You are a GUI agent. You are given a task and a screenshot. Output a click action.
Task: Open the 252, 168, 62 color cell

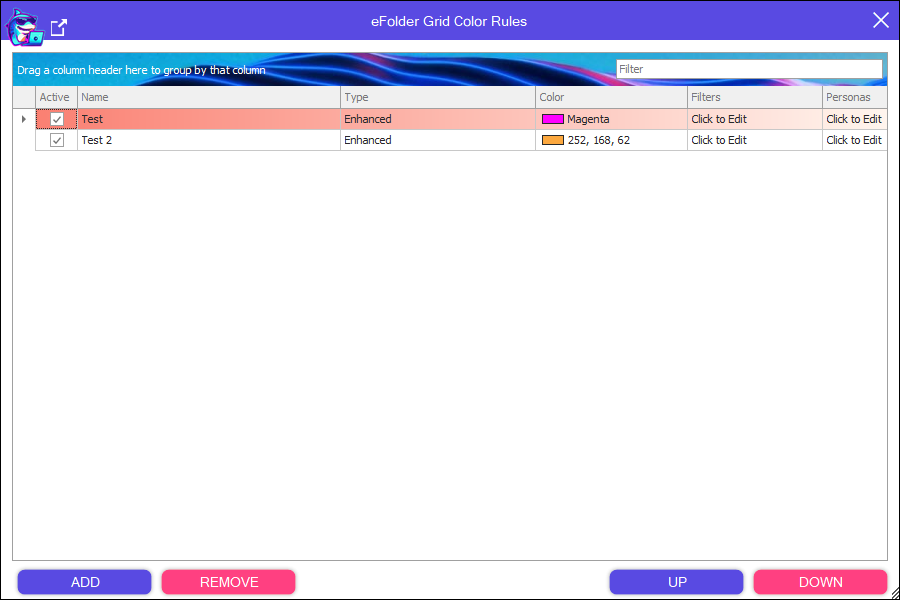point(611,140)
